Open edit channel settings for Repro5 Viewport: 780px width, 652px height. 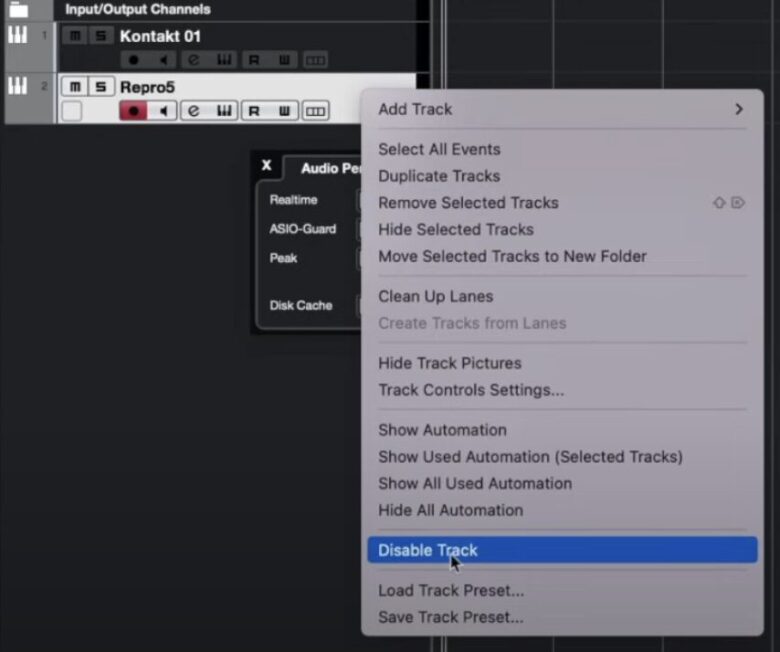pyautogui.click(x=194, y=111)
